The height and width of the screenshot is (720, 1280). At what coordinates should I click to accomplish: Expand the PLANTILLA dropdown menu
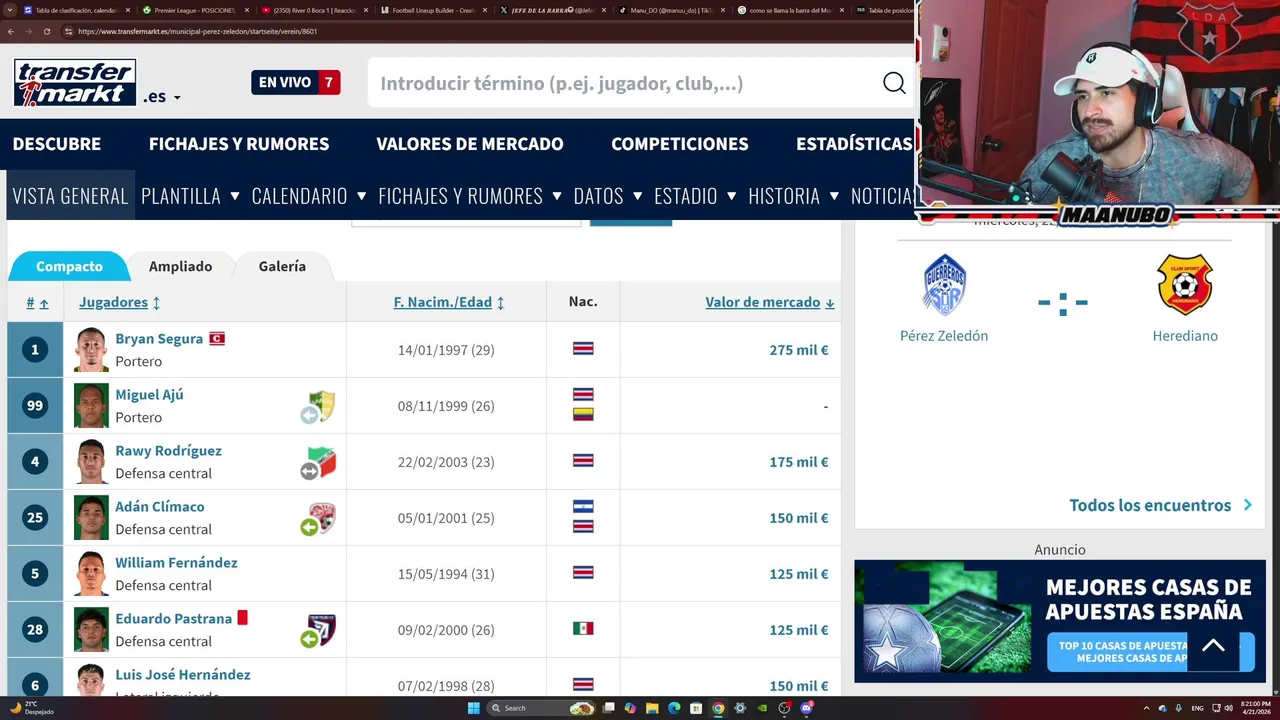[235, 195]
